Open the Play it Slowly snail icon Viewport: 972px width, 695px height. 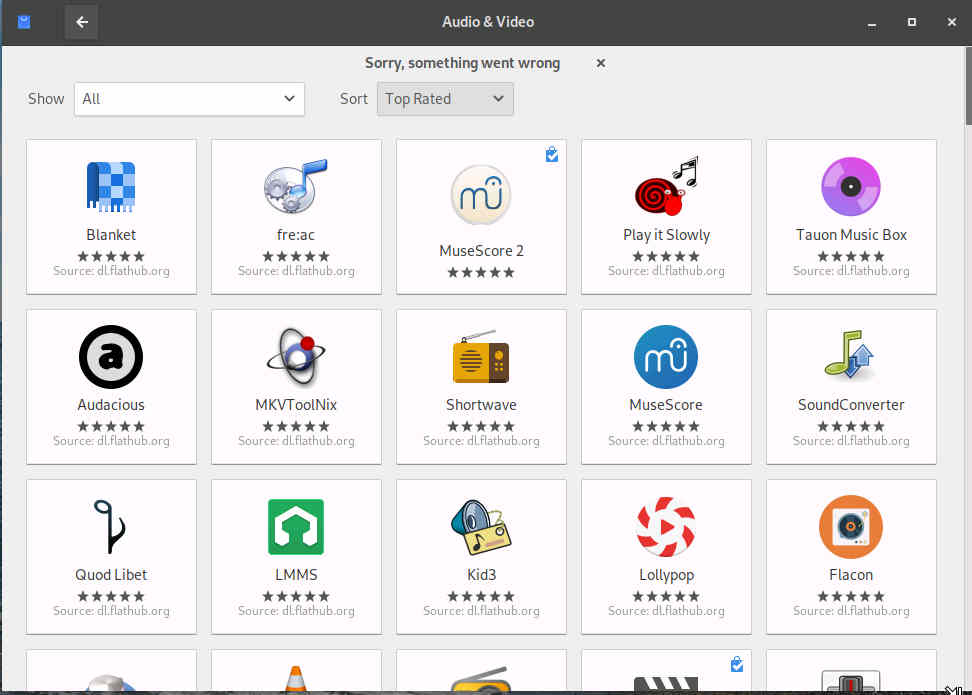[666, 187]
